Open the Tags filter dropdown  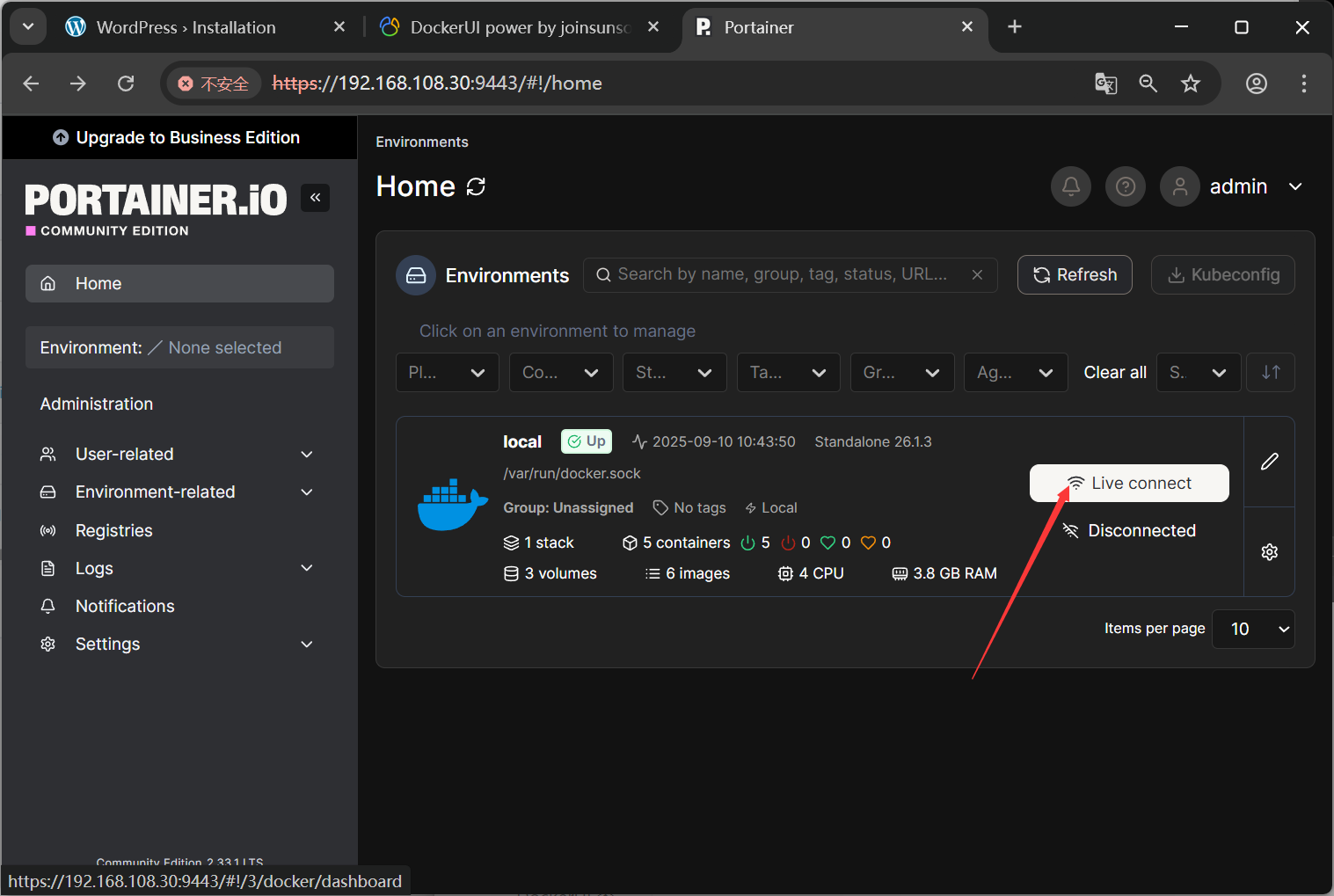point(789,372)
